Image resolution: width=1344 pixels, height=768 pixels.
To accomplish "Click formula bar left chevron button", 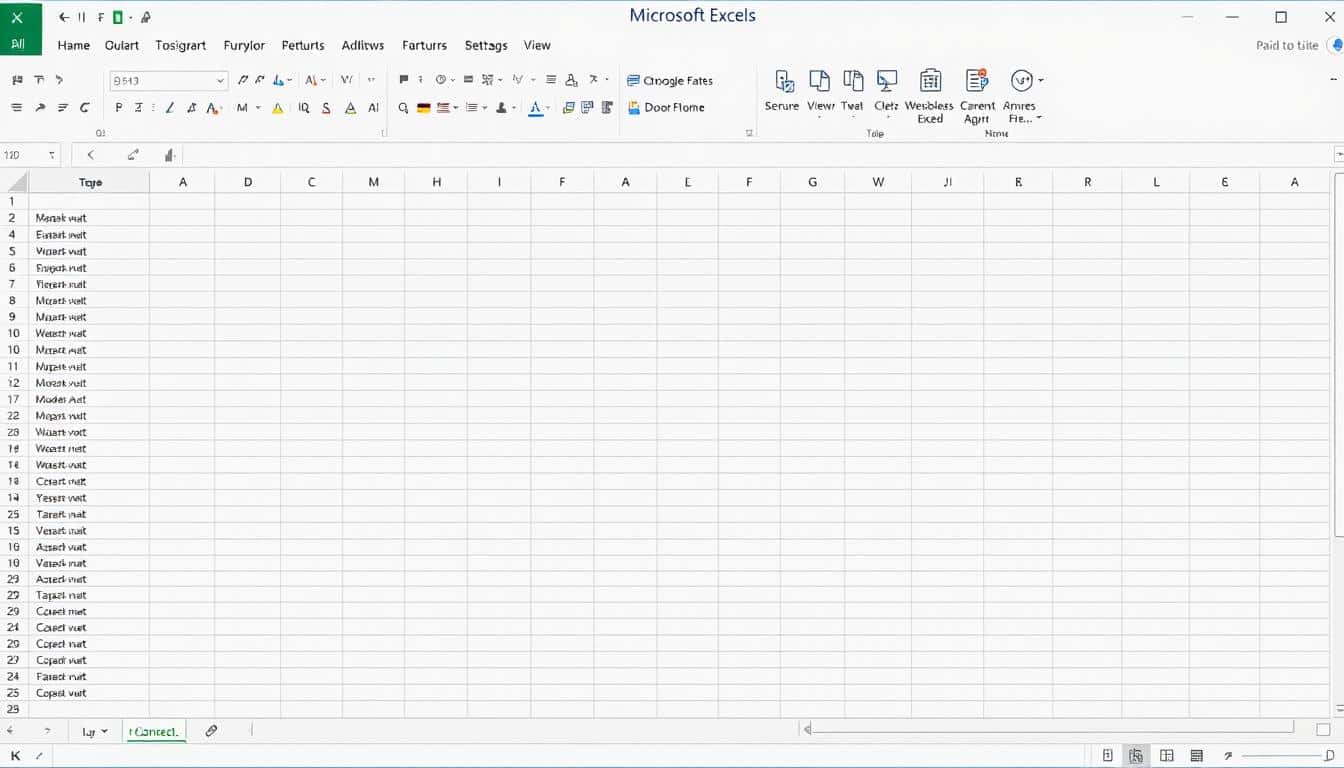I will [91, 155].
